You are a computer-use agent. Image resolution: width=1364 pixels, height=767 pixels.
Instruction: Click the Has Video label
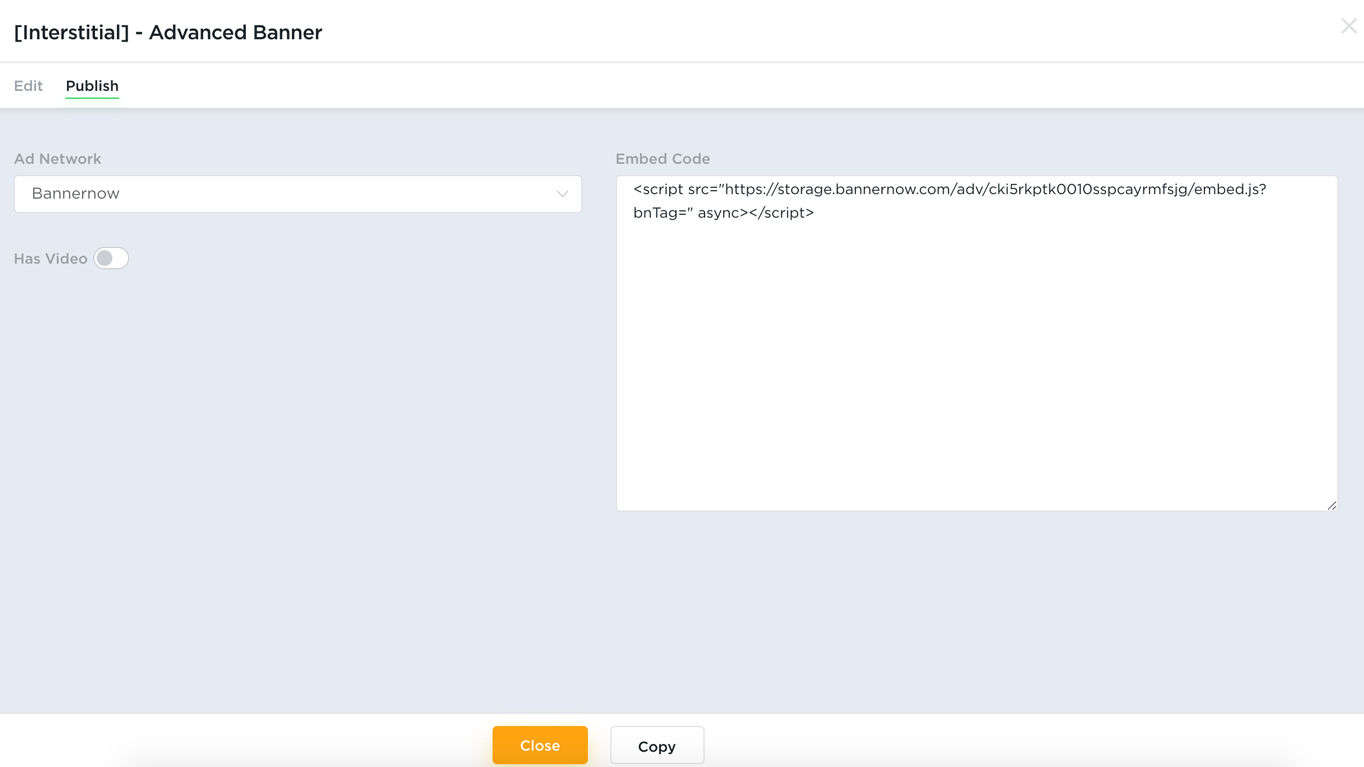51,259
